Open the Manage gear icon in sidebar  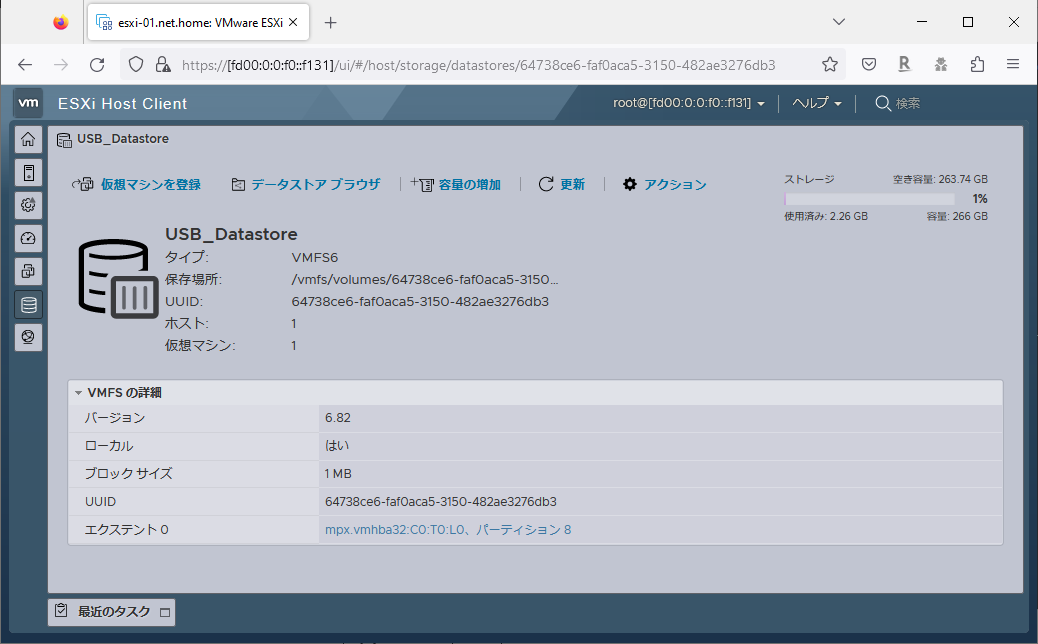(28, 205)
